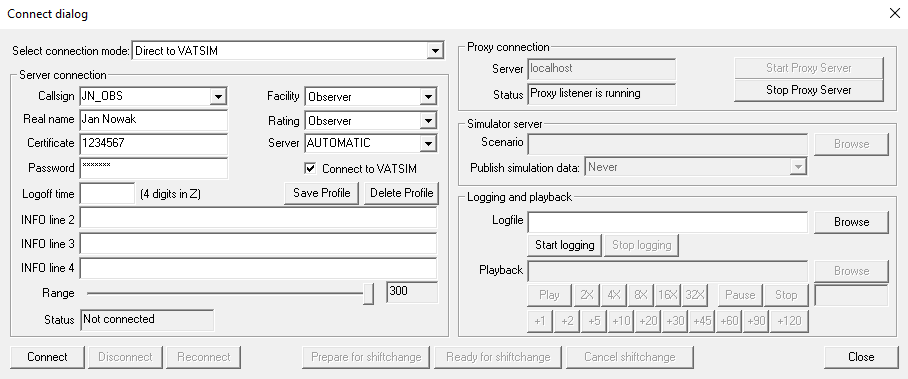Click INFO line 2 field
This screenshot has height=379, width=908.
[258, 218]
